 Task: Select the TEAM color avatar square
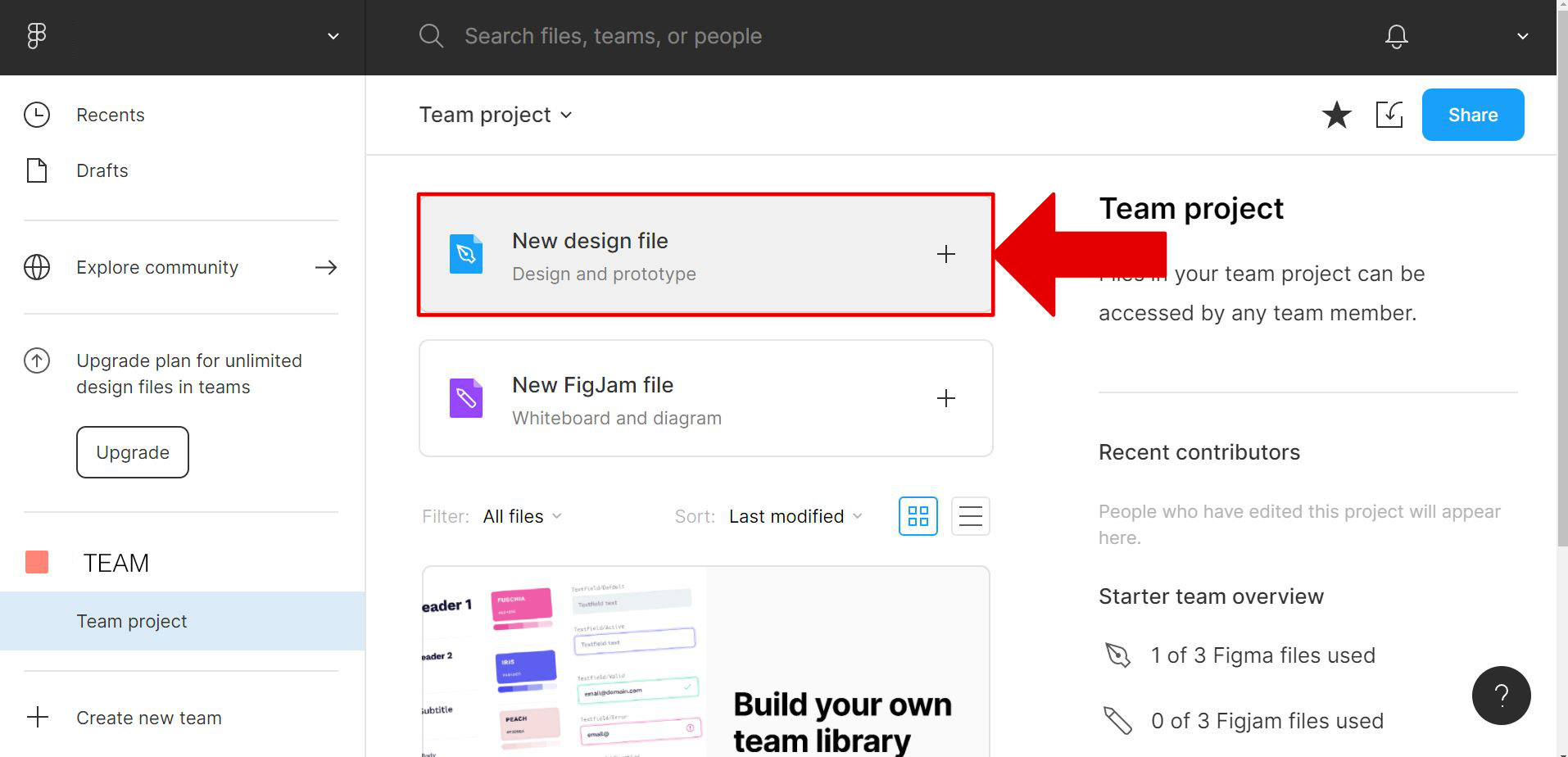(37, 563)
